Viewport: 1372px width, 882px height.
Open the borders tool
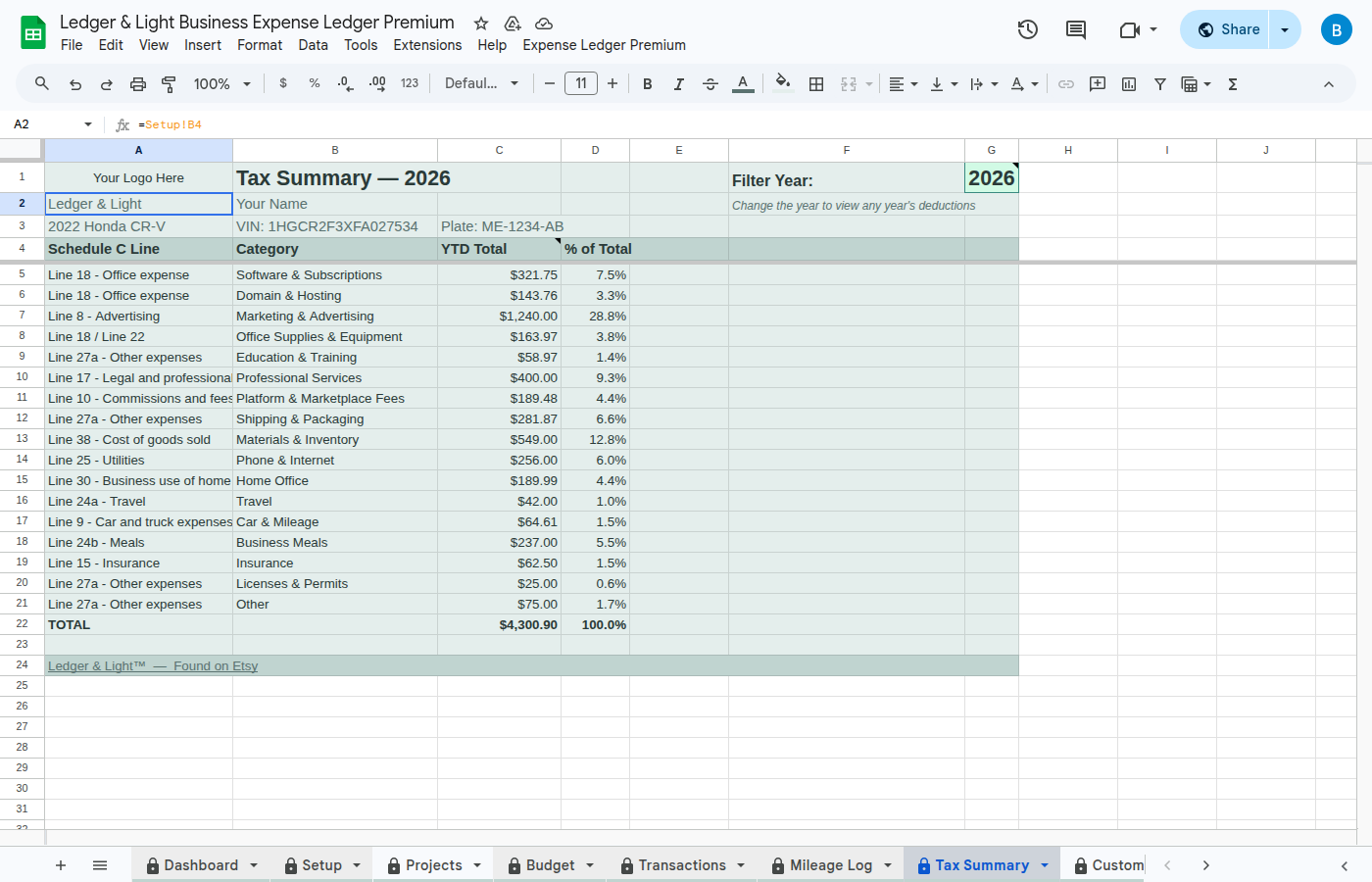(x=816, y=84)
